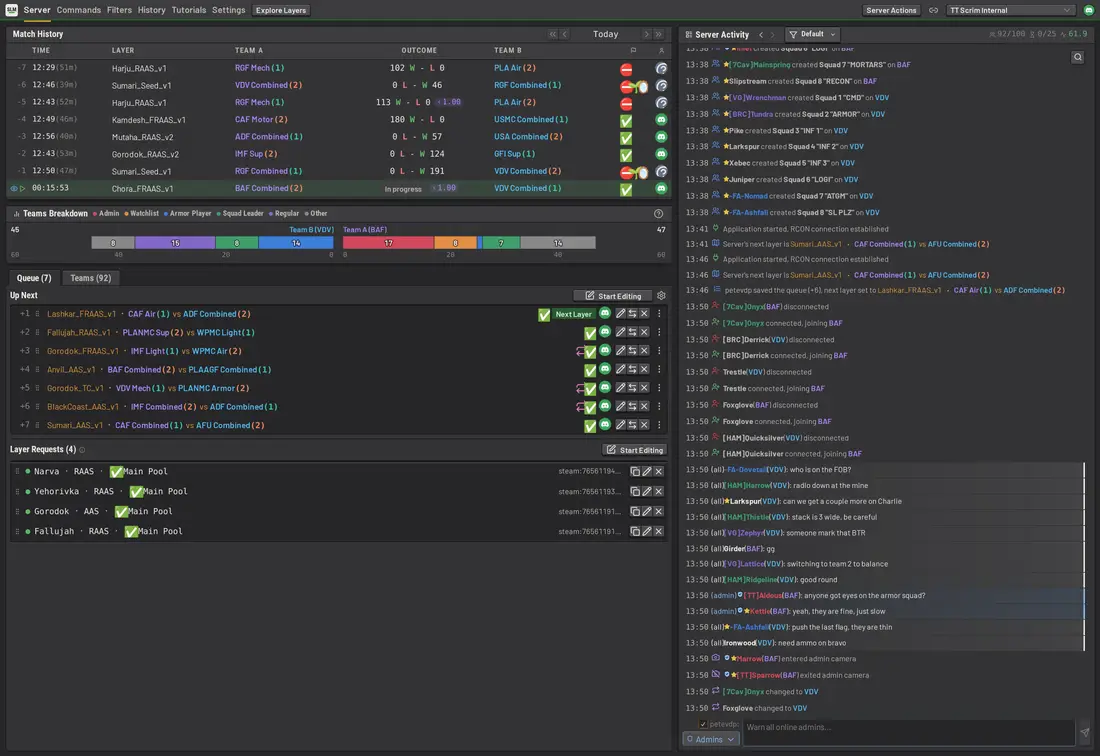Viewport: 1100px width, 756px height.
Task: Edit the Gorodok_TC_v1 queue item
Action: click(620, 387)
